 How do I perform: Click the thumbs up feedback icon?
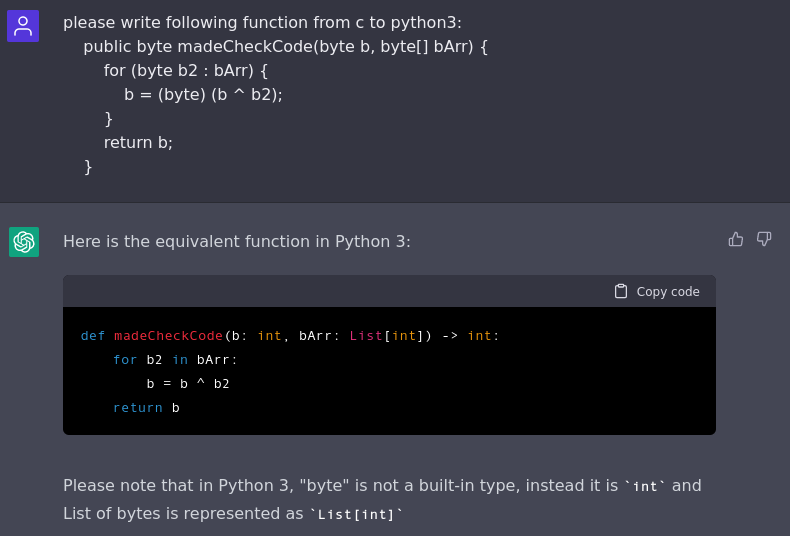tap(736, 239)
